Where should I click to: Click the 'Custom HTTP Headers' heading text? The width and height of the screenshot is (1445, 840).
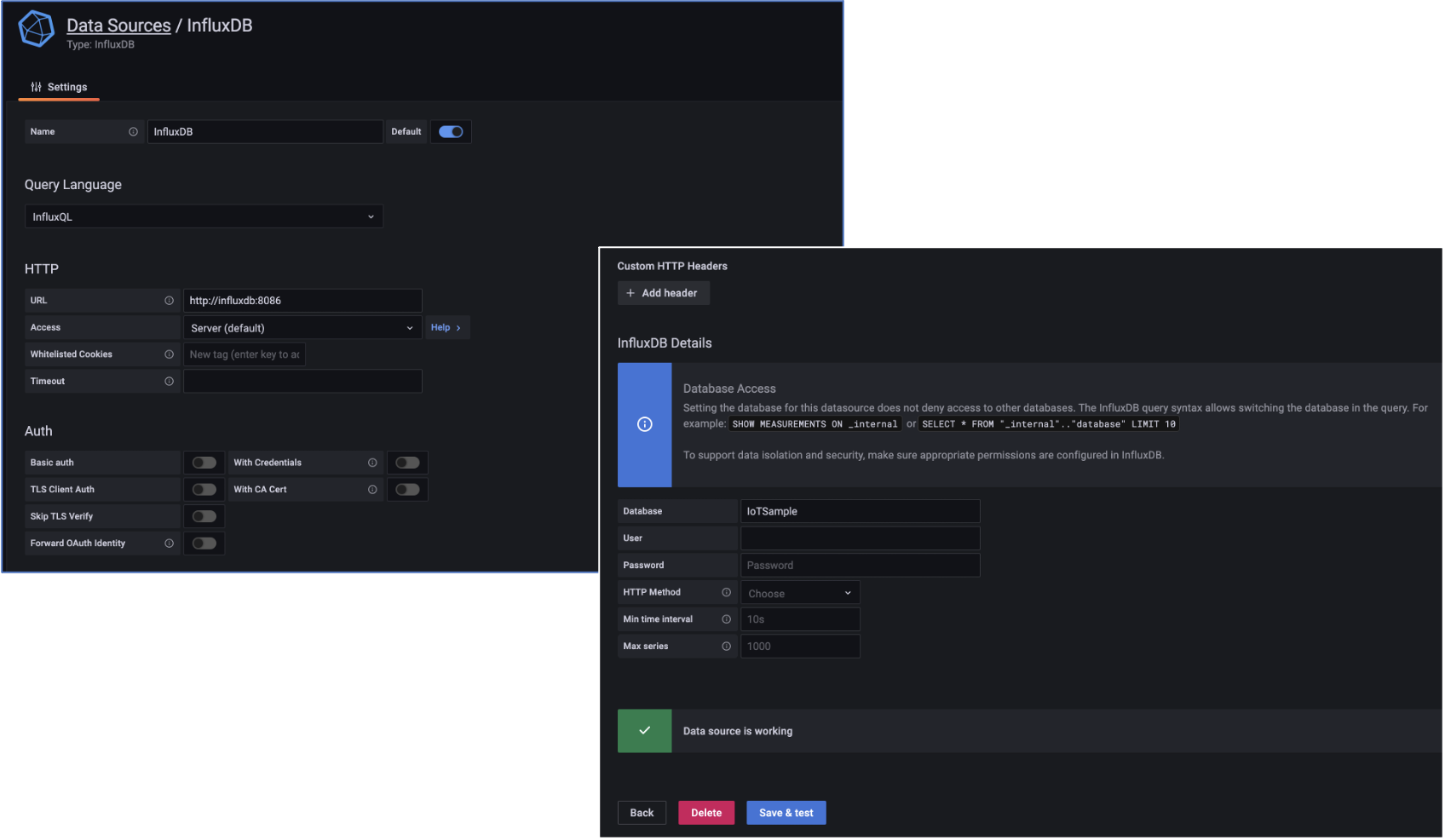point(672,266)
